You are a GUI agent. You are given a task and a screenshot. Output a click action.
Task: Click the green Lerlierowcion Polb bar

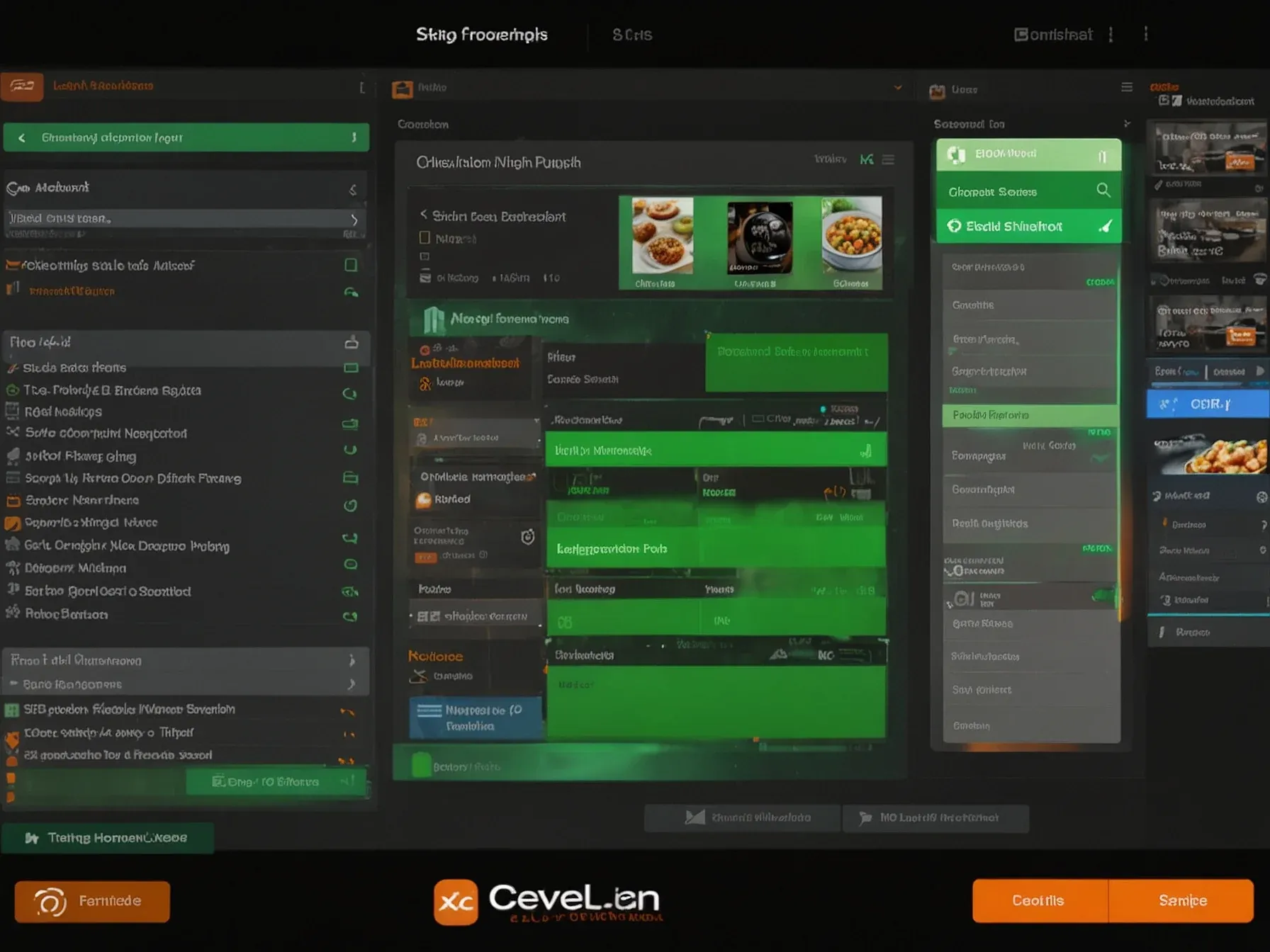(x=715, y=549)
